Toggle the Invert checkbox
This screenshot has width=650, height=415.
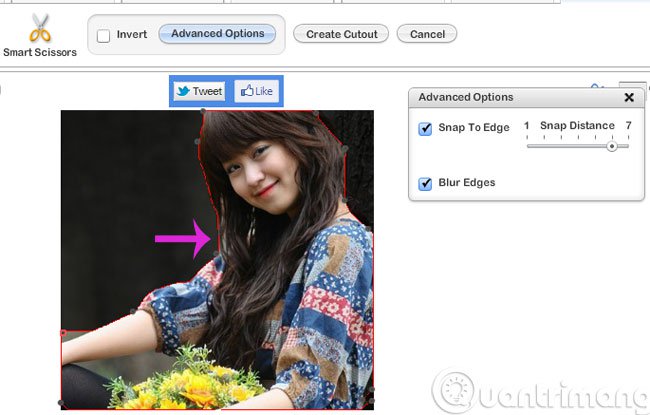103,36
